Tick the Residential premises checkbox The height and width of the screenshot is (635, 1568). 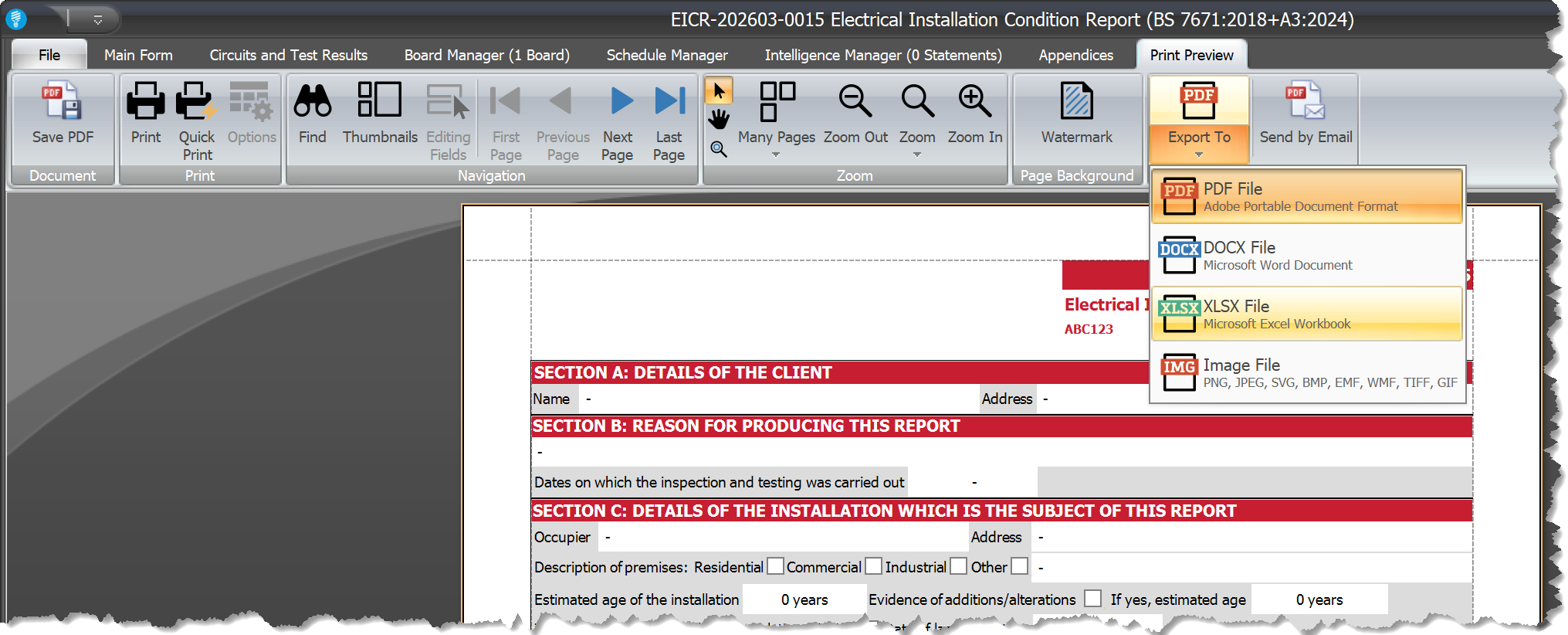(775, 566)
